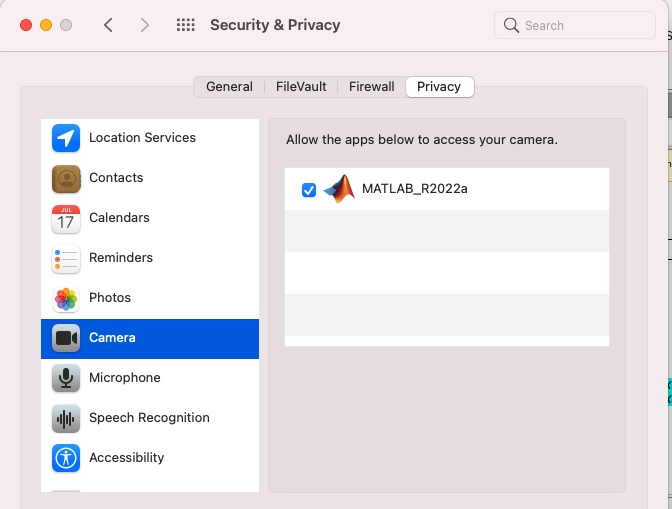Click the MATLAB_R2022a app icon
The width and height of the screenshot is (672, 509).
(x=340, y=189)
